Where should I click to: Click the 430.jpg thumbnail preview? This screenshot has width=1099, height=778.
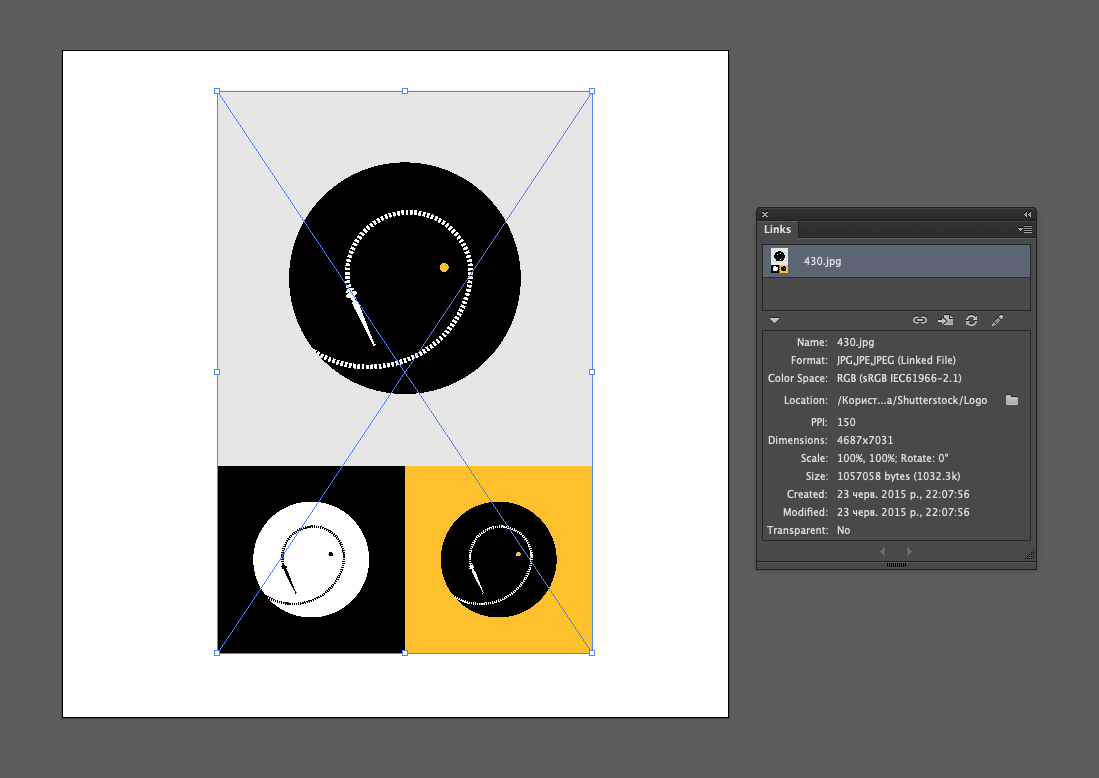point(780,261)
